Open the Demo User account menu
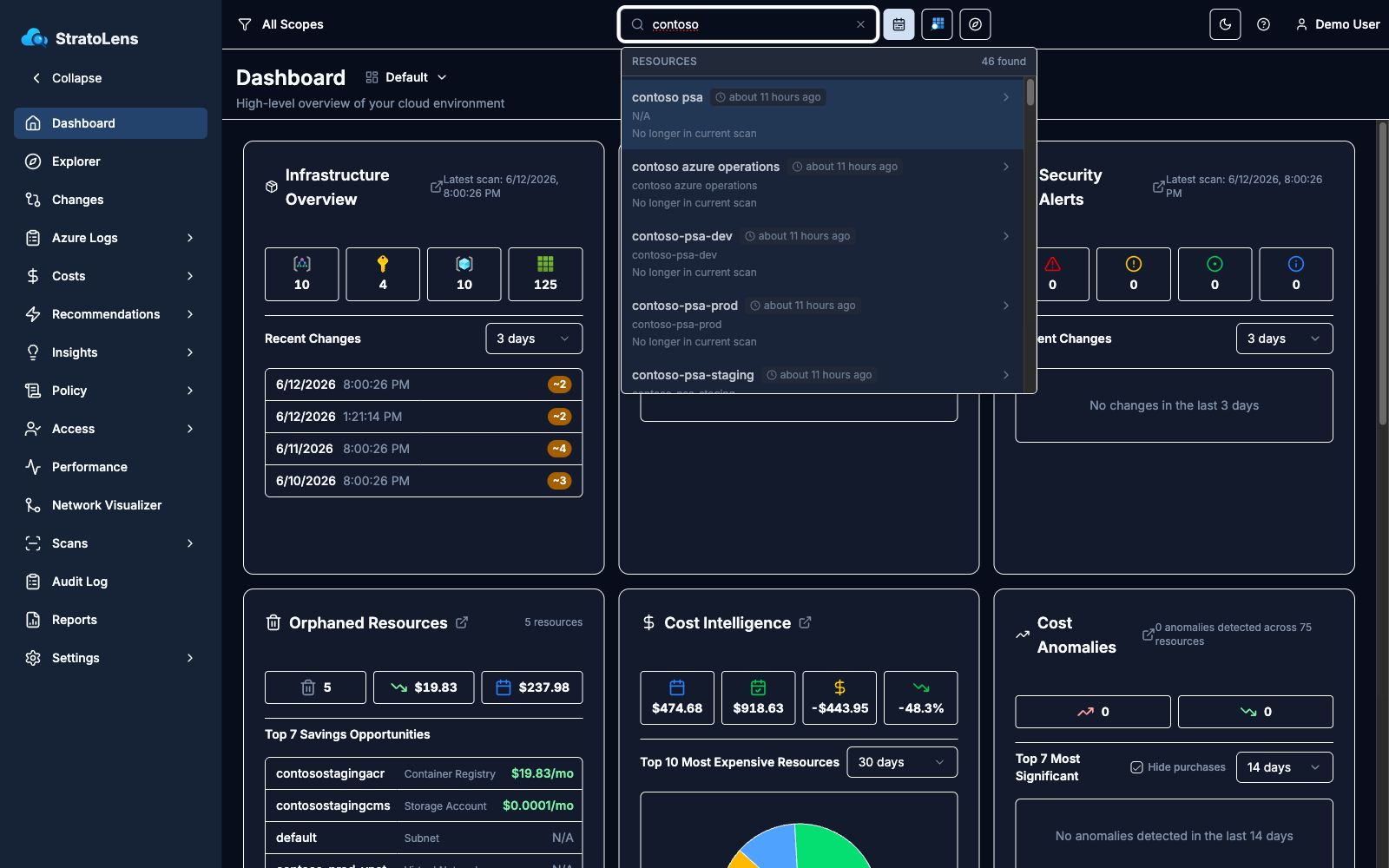 (x=1337, y=24)
